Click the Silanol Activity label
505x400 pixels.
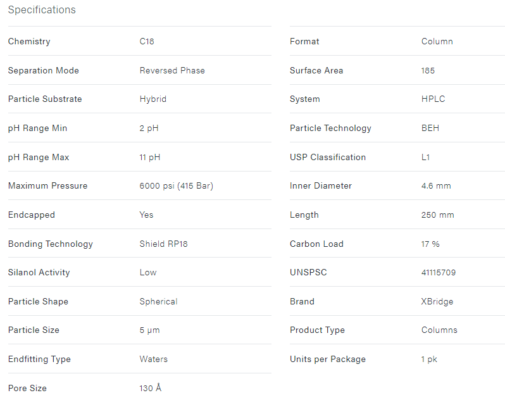(x=39, y=273)
